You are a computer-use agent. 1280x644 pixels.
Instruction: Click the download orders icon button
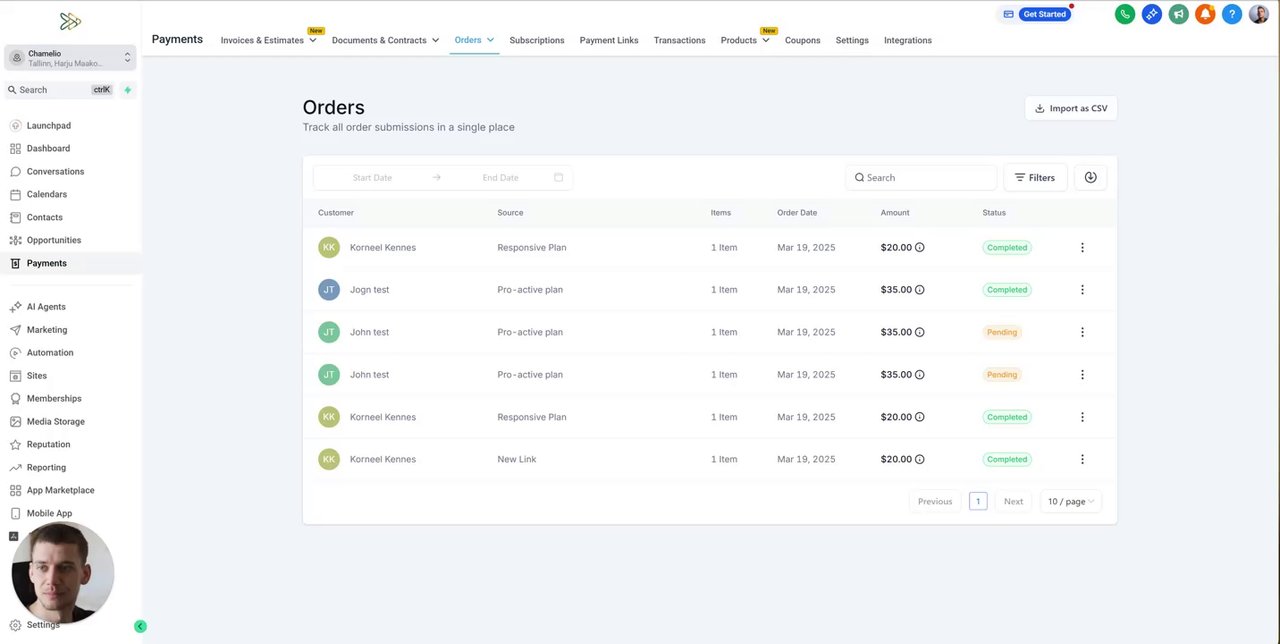(1090, 177)
